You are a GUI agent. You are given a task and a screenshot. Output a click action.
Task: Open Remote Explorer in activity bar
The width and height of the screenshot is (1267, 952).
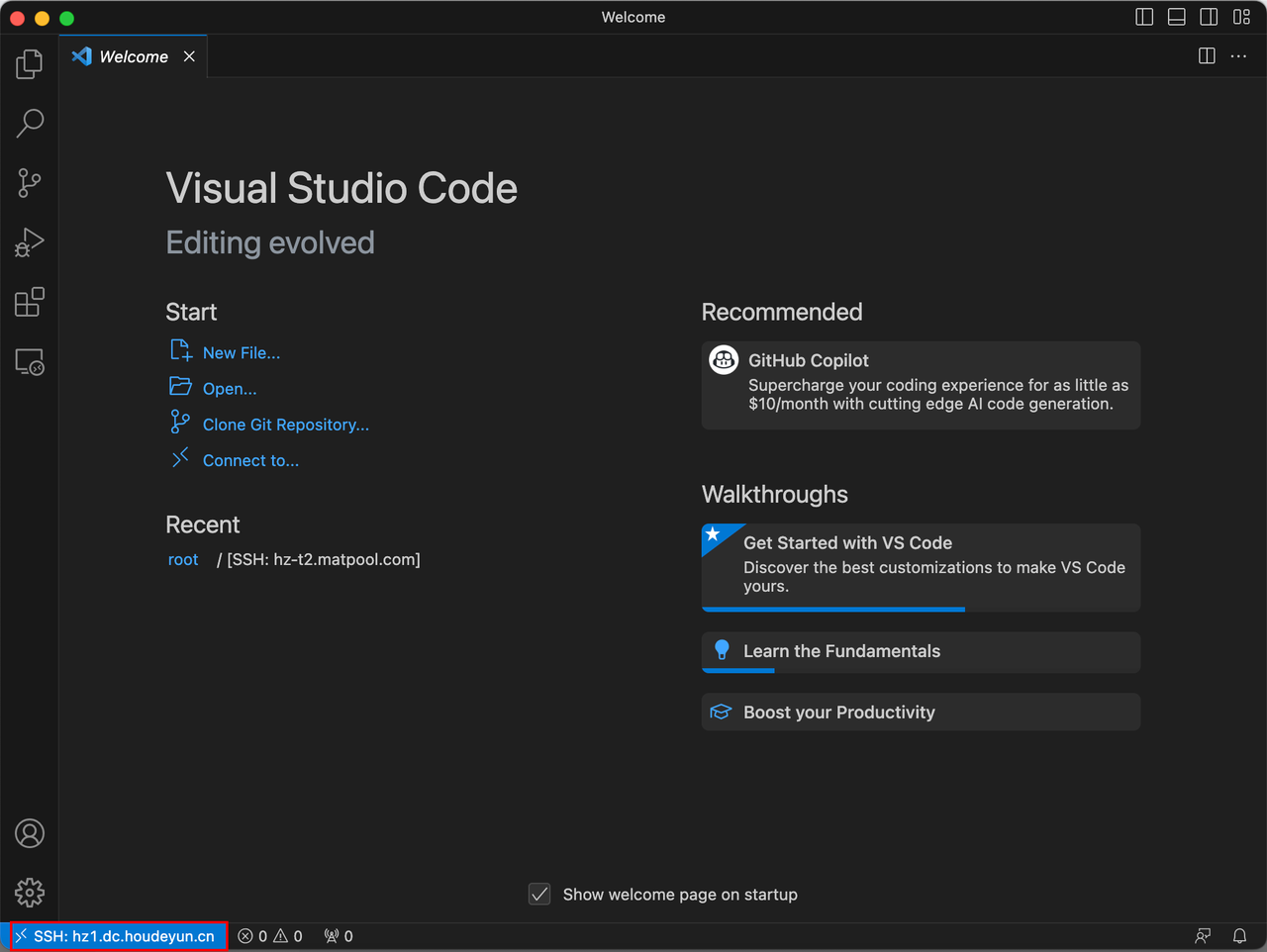tap(30, 362)
